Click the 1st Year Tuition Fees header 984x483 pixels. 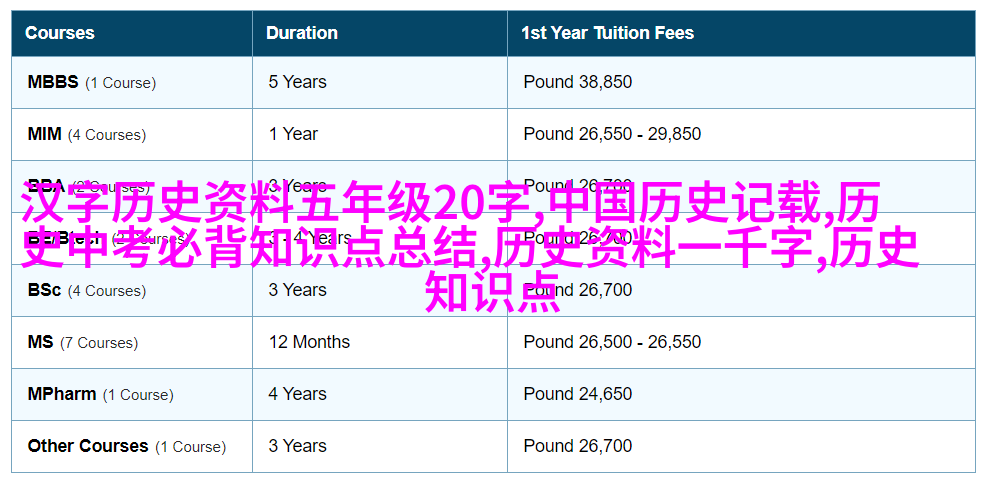click(607, 33)
